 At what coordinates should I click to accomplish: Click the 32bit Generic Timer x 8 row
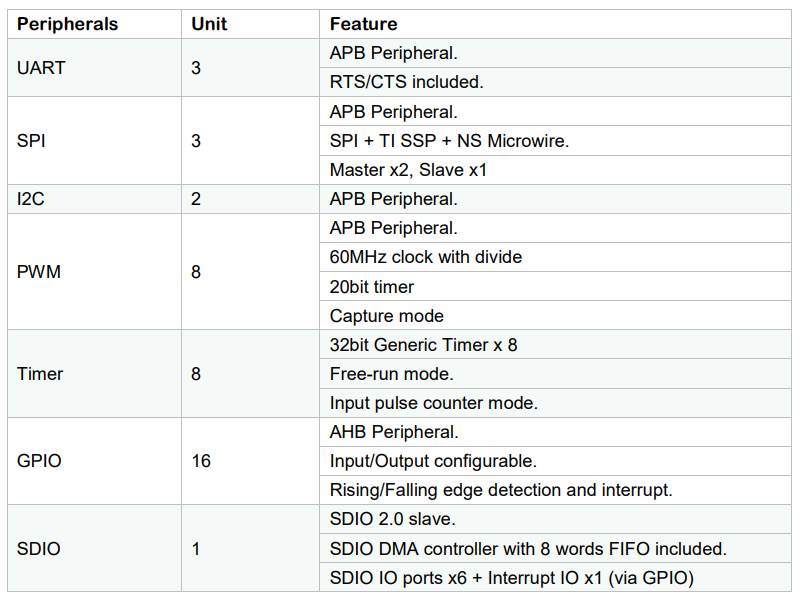point(555,345)
